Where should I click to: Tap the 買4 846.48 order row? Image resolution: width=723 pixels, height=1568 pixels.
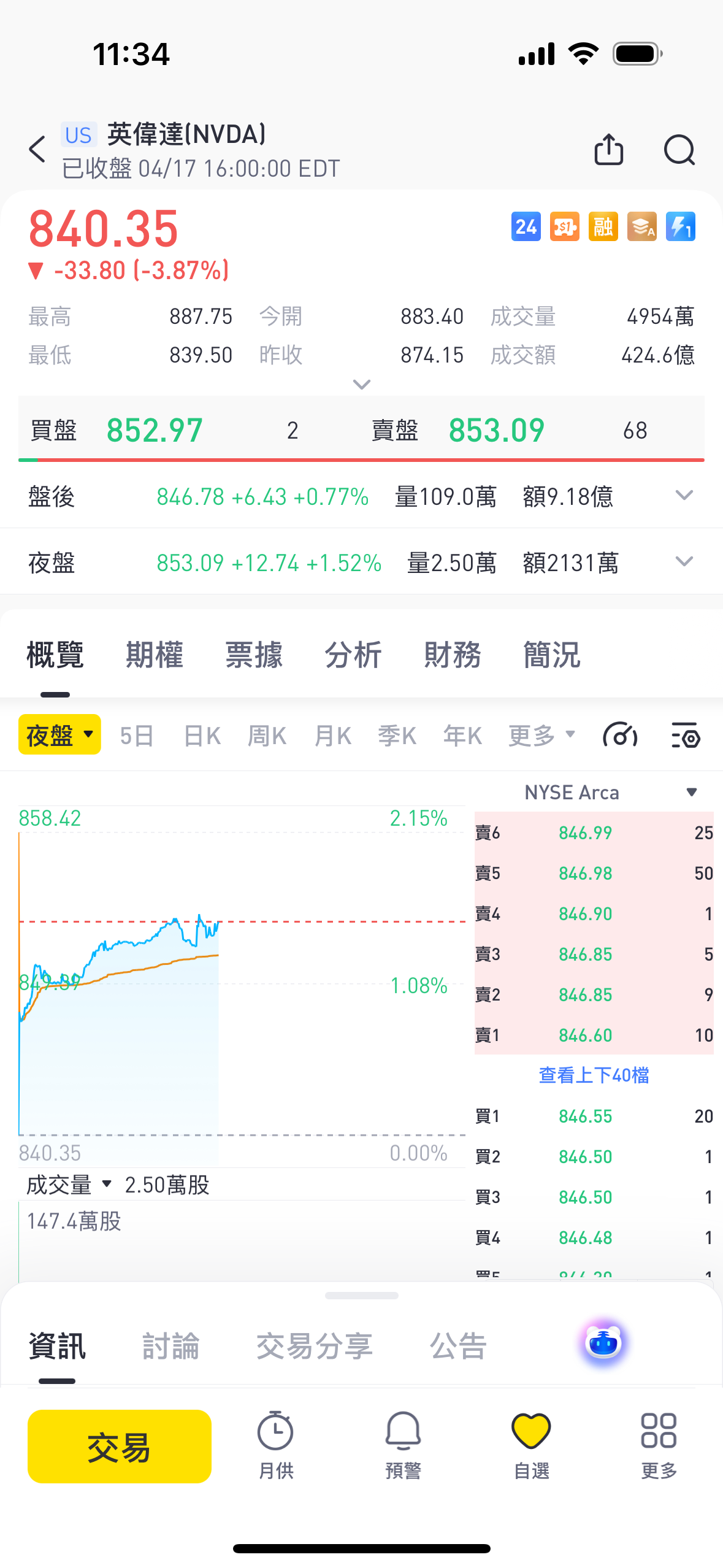594,1237
